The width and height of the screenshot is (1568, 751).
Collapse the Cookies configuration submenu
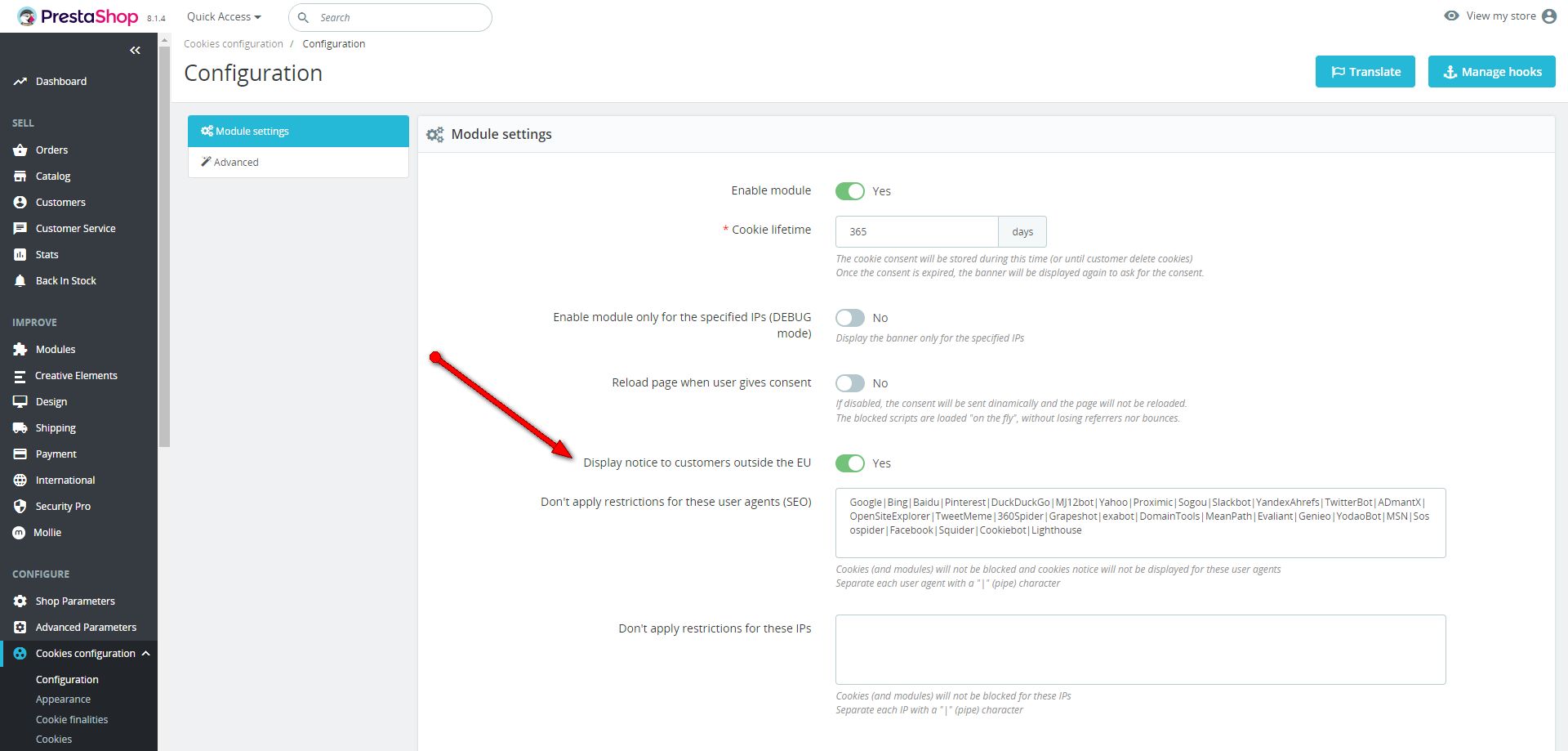point(146,654)
